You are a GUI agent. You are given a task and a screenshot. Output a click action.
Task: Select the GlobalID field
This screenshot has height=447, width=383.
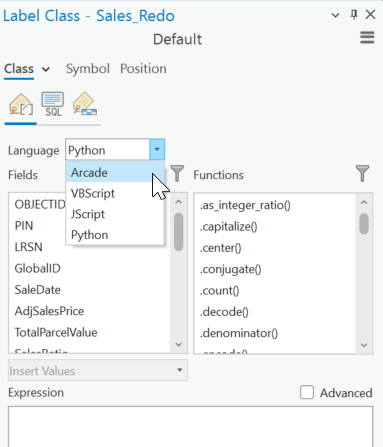coord(38,268)
